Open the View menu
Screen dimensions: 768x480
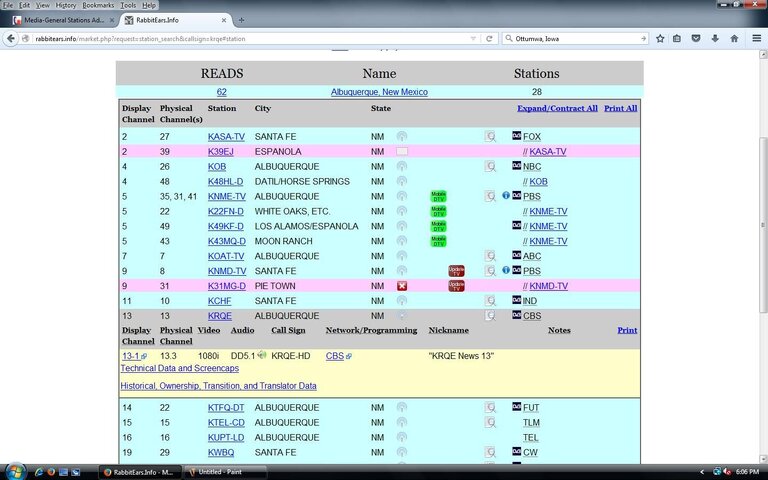43,5
